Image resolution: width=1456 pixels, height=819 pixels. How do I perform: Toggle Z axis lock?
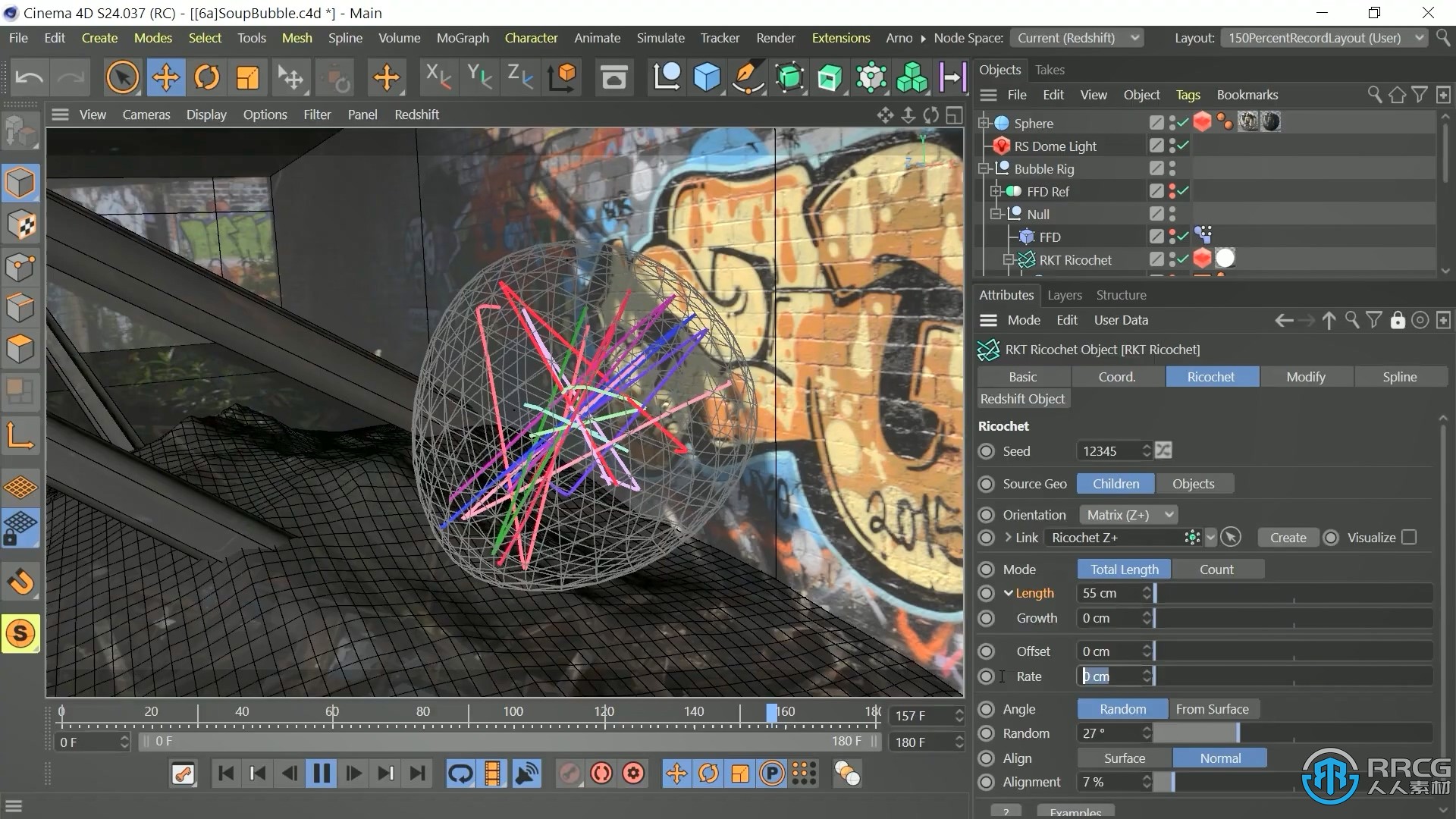click(x=520, y=77)
